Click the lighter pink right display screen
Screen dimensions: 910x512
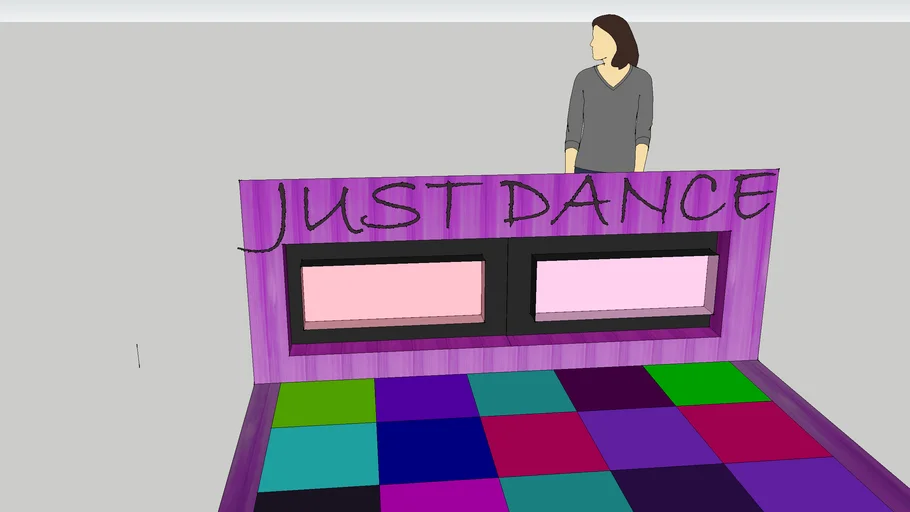pos(625,285)
